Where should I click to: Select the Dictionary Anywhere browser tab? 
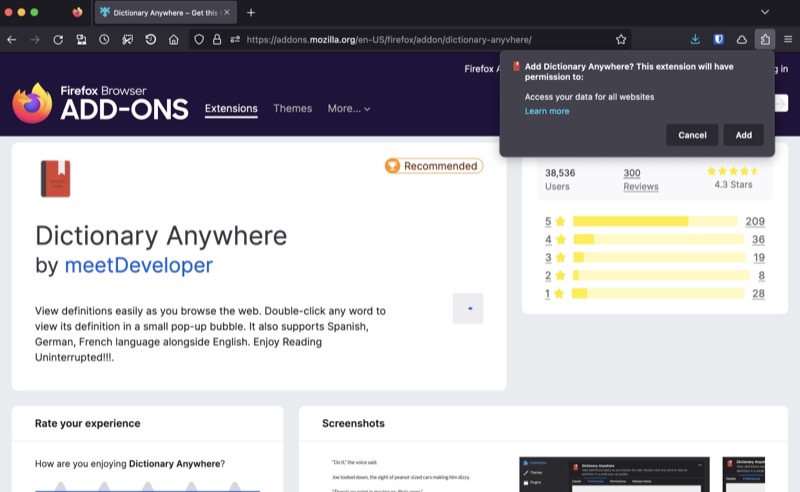point(165,12)
